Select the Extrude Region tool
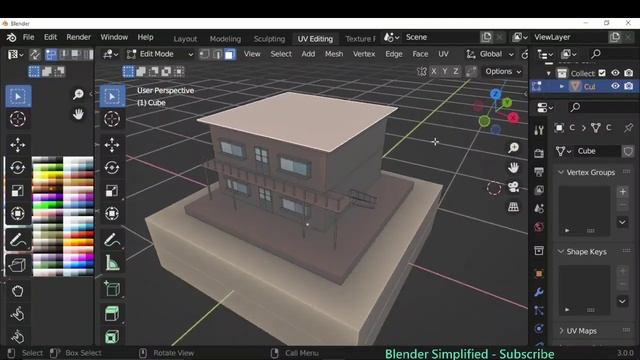The width and height of the screenshot is (640, 360). 112,314
